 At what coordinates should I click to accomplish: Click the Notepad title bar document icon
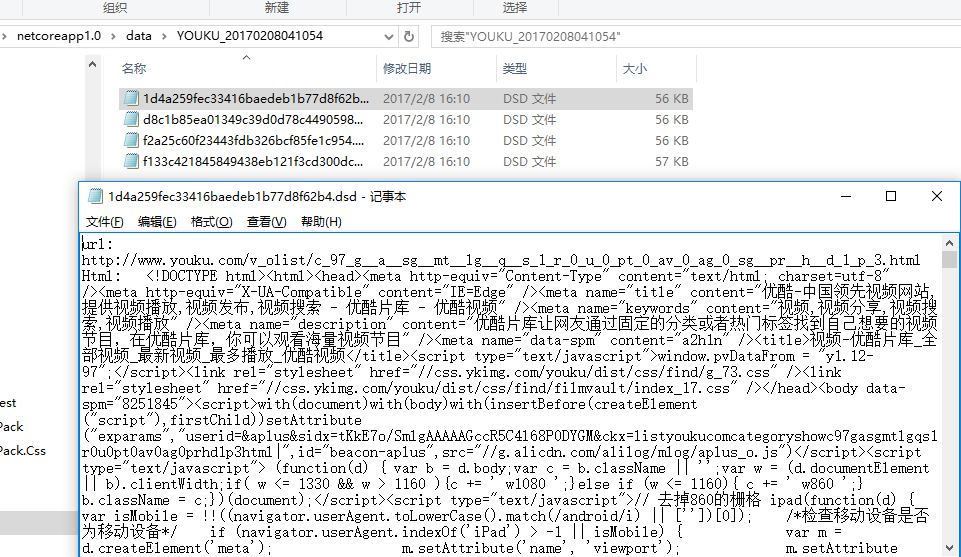coord(95,196)
